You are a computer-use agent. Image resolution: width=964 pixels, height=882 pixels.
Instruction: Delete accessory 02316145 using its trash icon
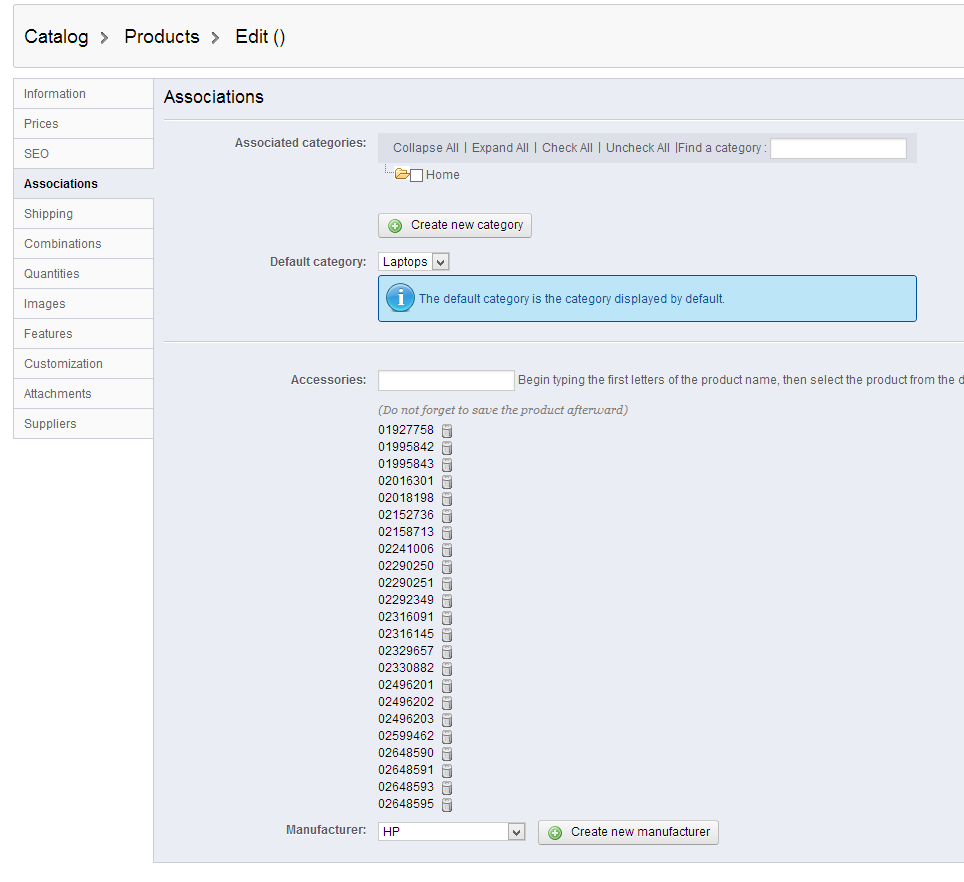click(x=447, y=634)
